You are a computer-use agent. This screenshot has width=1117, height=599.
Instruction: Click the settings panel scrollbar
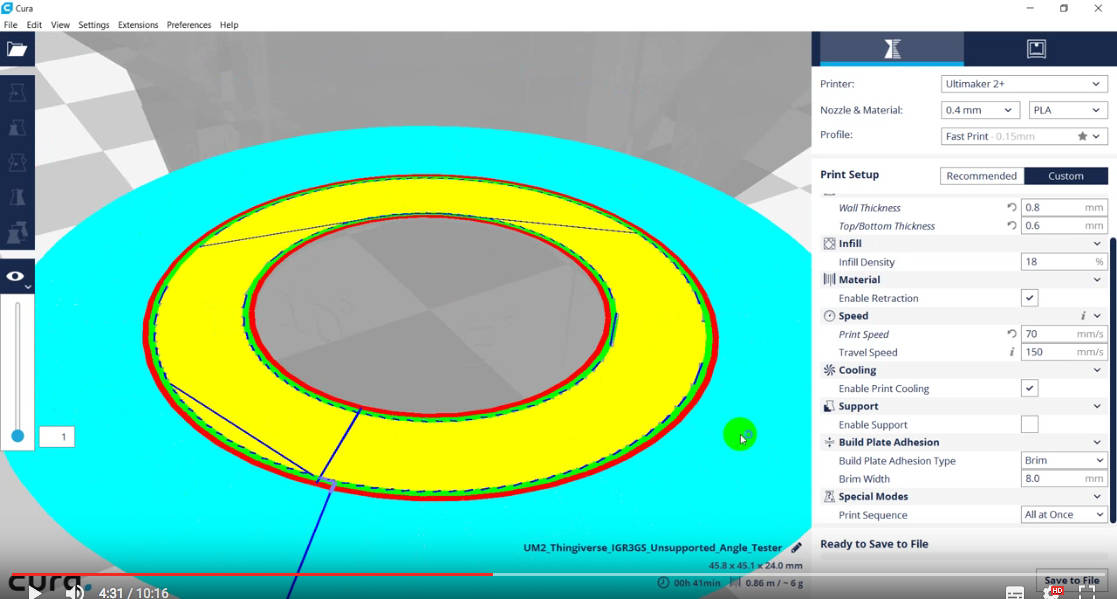[x=1113, y=380]
